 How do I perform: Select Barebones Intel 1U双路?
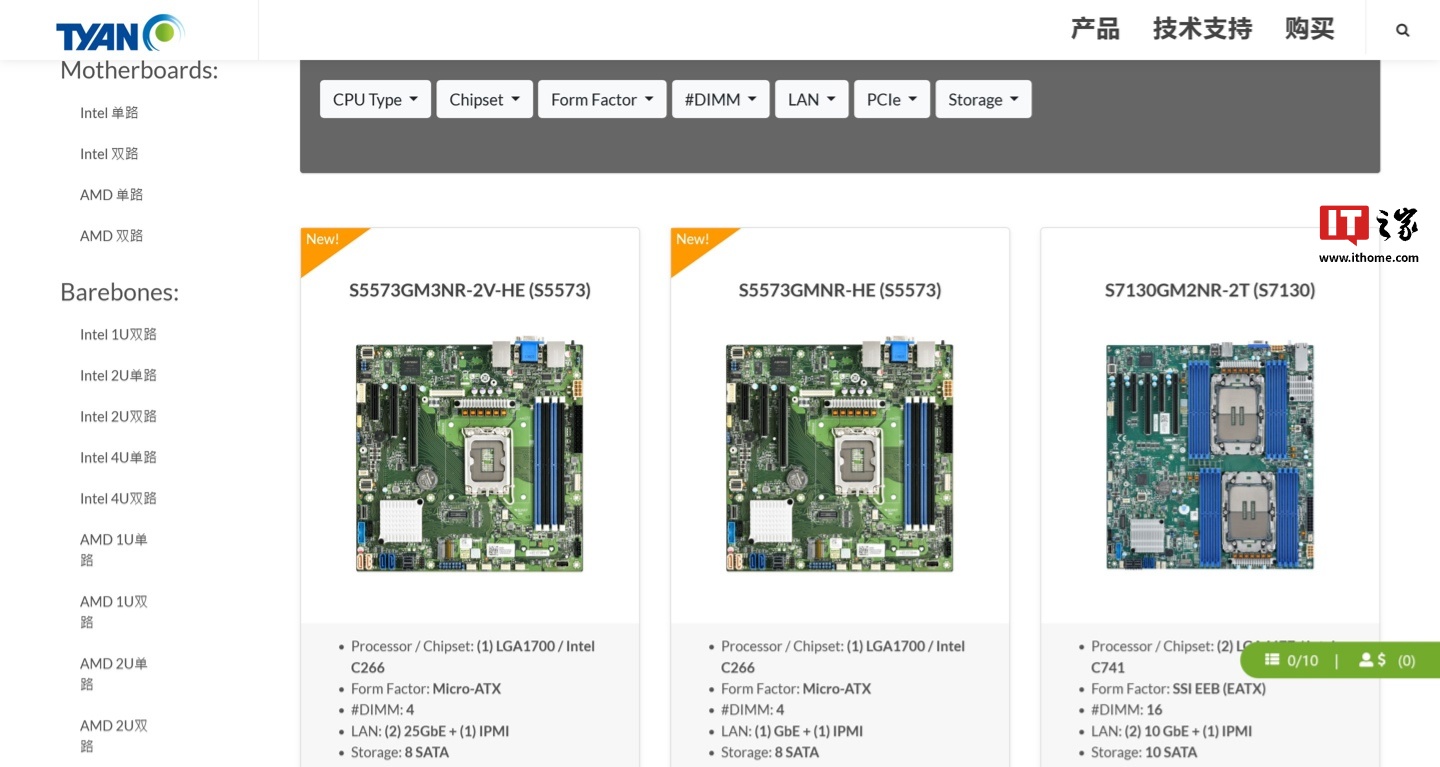pyautogui.click(x=118, y=334)
